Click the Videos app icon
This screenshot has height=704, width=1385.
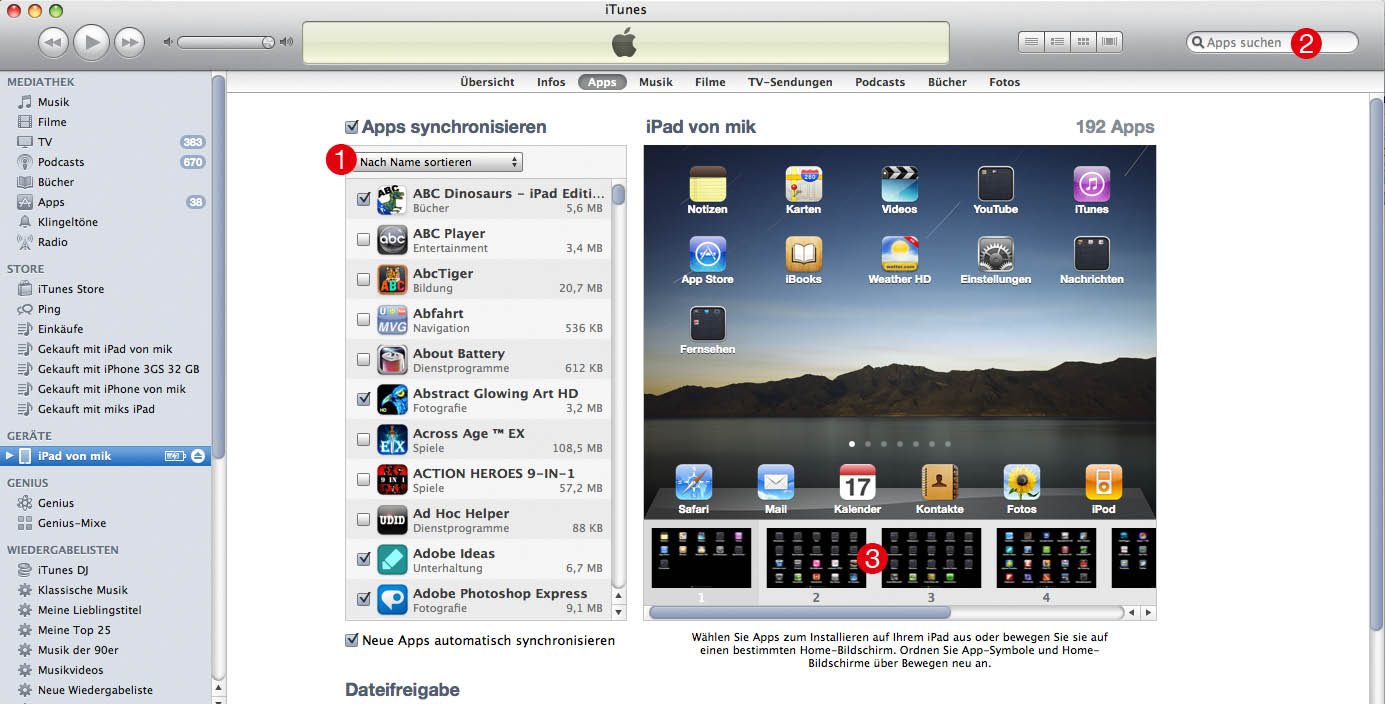coord(899,183)
